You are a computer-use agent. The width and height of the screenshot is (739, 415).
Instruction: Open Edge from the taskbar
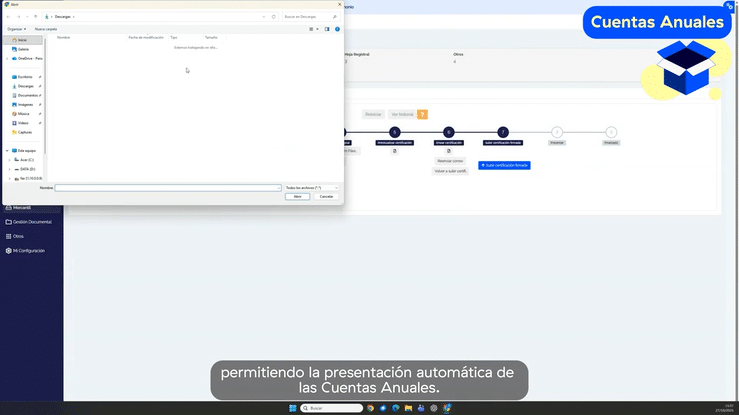click(396, 408)
